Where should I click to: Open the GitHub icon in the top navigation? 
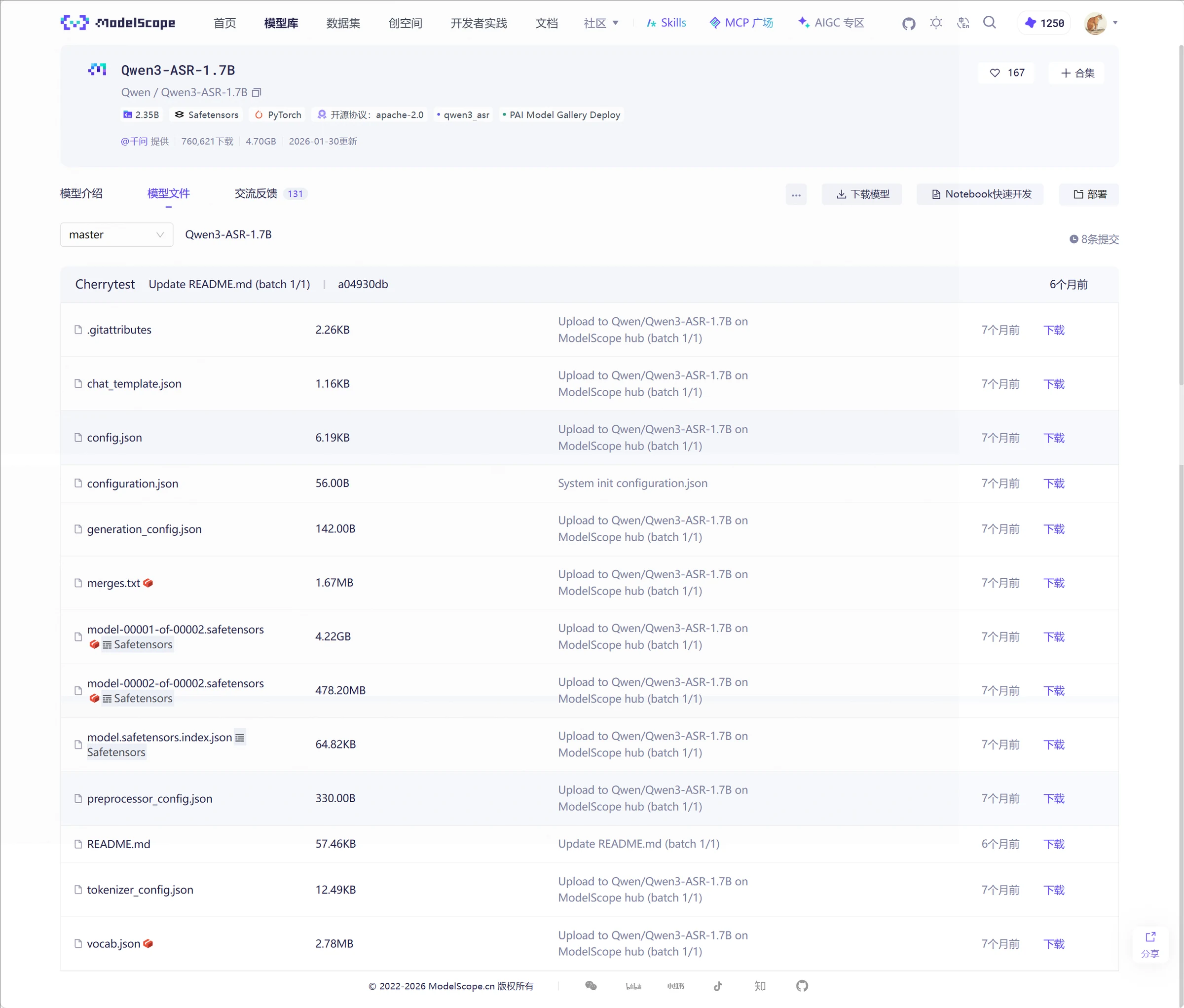pos(909,23)
